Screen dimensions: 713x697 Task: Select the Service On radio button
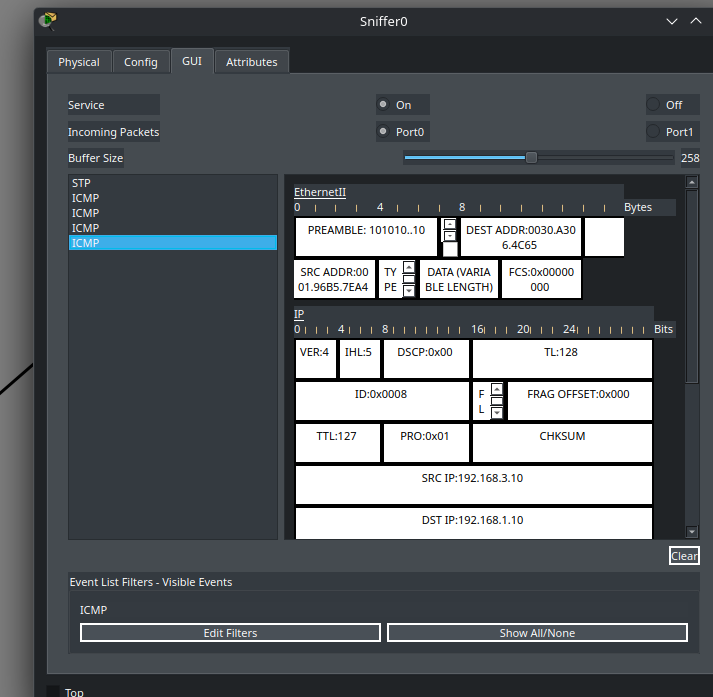[x=384, y=105]
